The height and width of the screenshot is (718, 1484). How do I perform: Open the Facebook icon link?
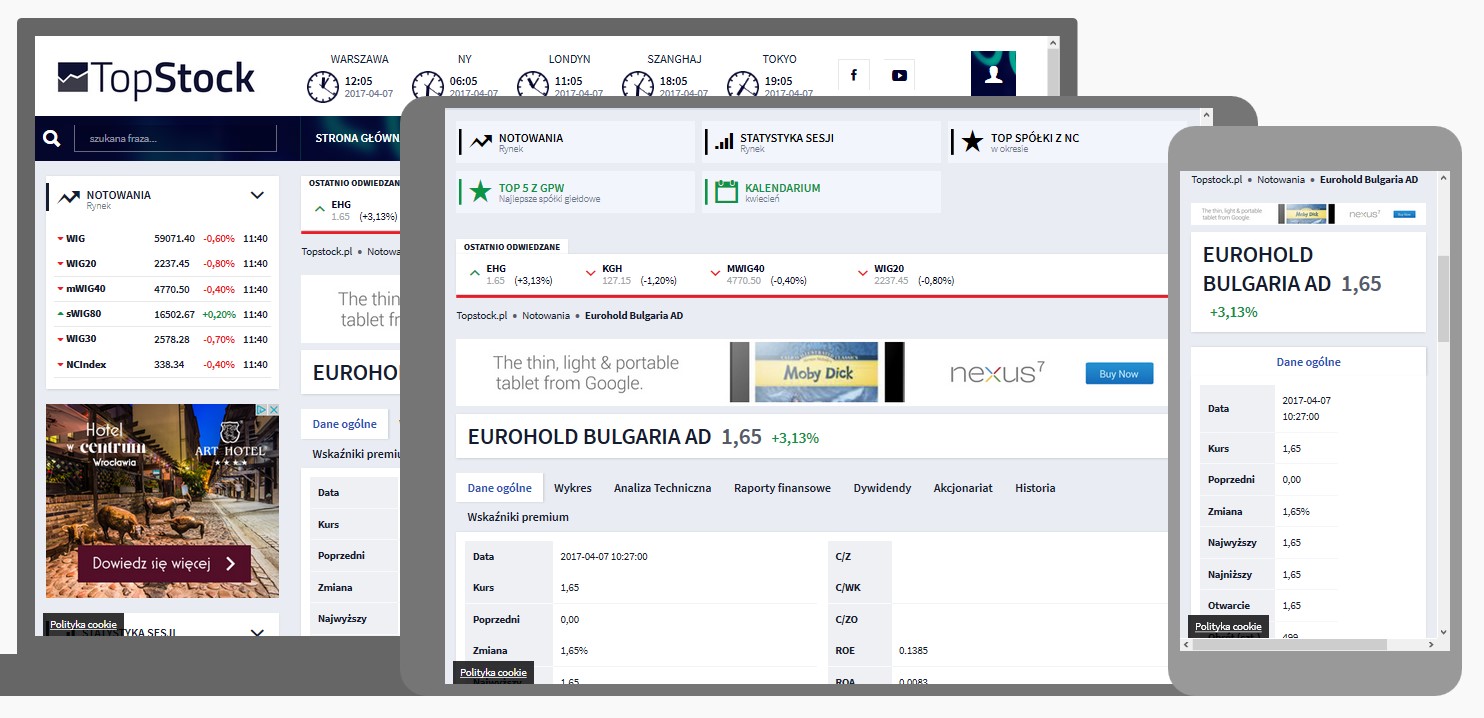[x=854, y=75]
